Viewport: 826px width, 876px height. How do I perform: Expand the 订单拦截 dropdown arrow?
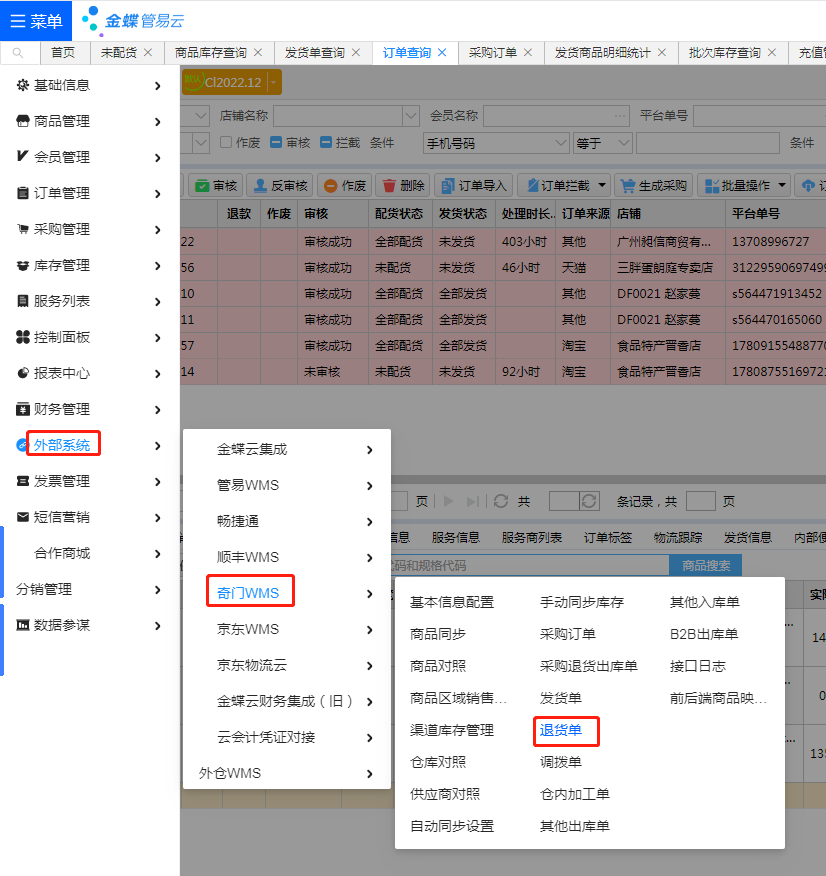(x=602, y=185)
